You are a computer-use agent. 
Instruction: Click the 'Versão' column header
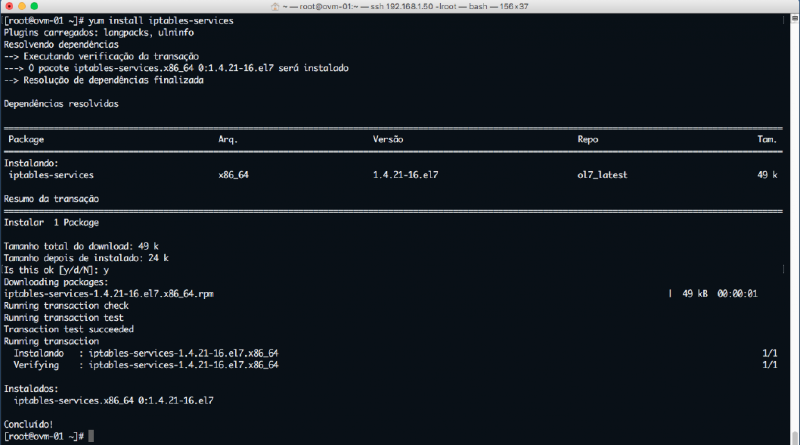(388, 139)
